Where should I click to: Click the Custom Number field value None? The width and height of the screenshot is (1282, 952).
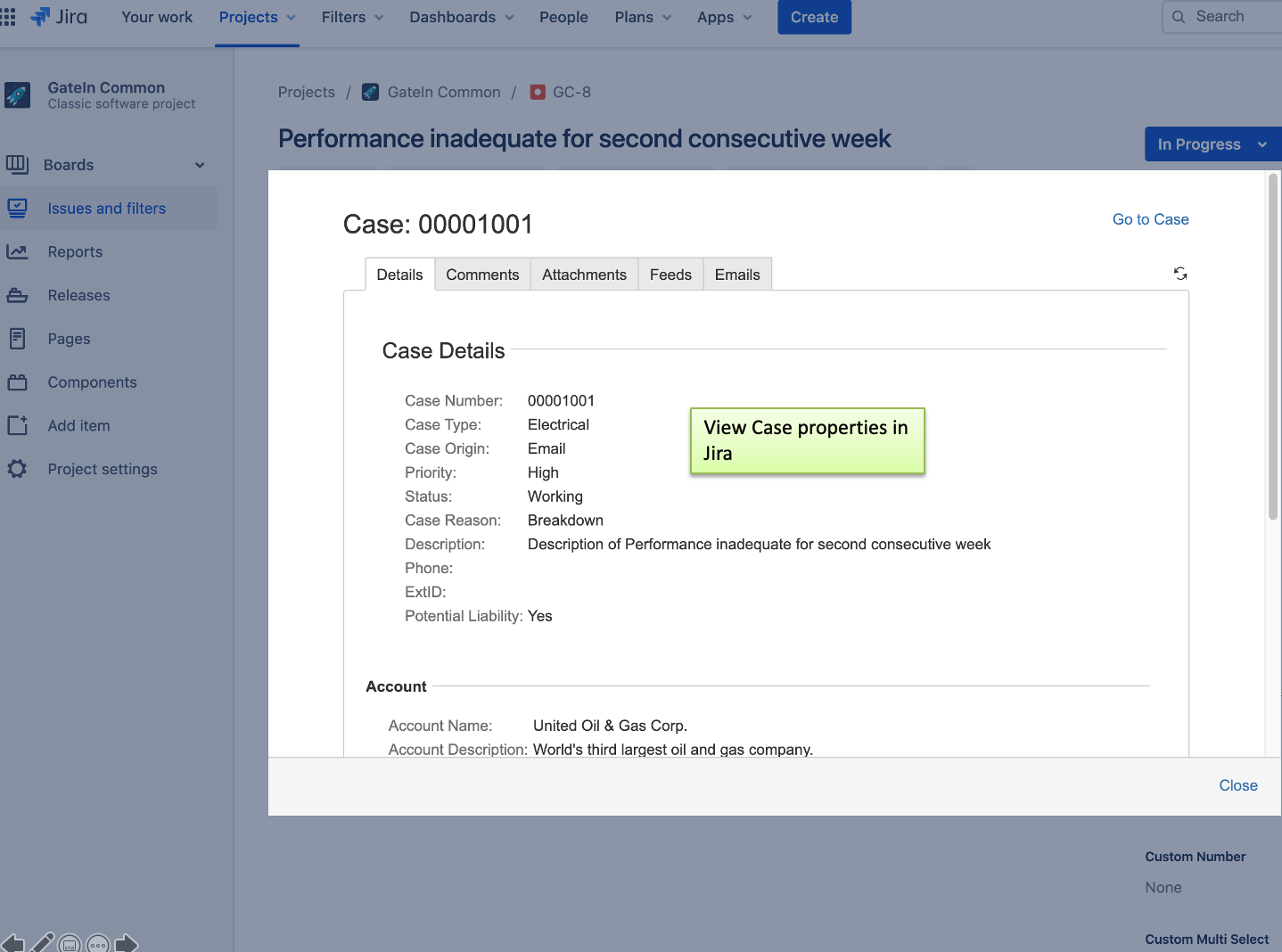tap(1163, 888)
